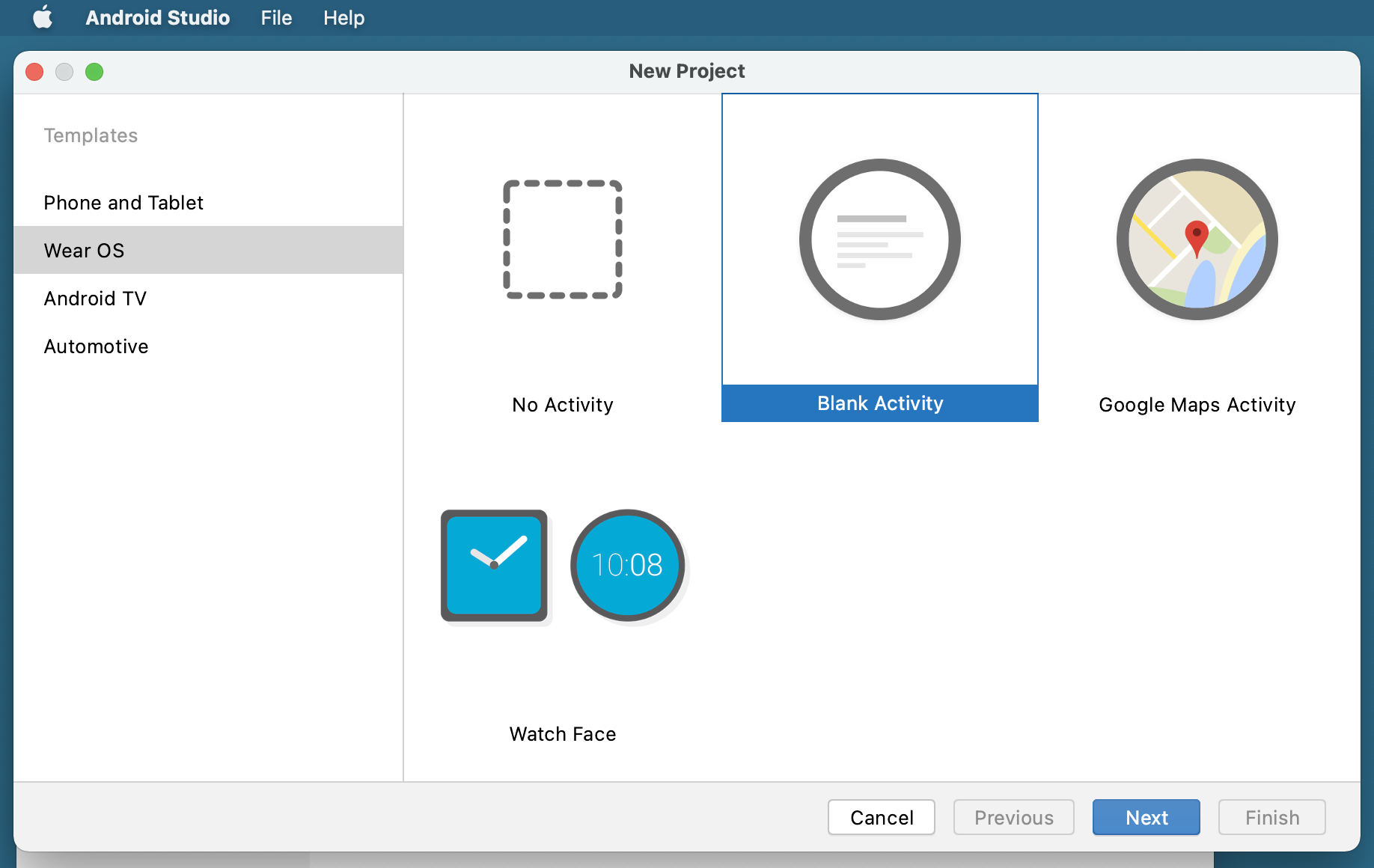Click the Cancel button
The height and width of the screenshot is (868, 1374).
882,817
